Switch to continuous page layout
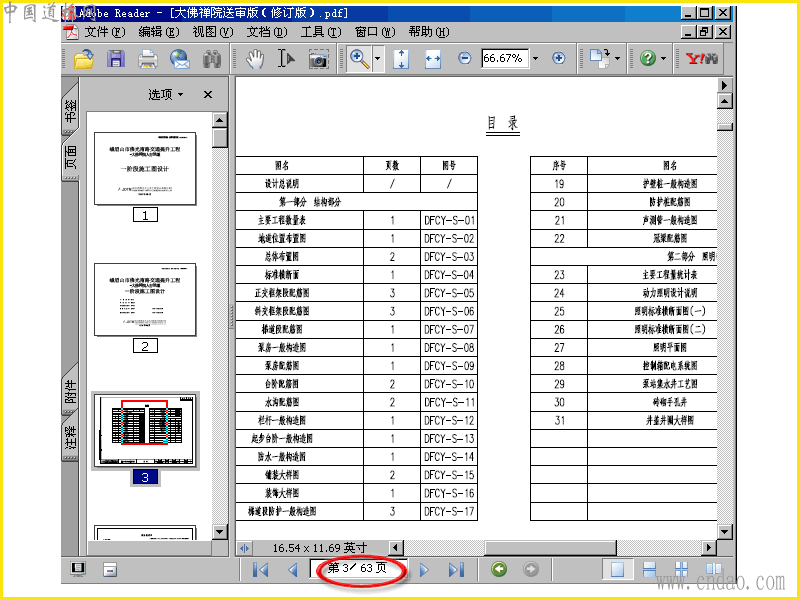The image size is (800, 600). 649,569
